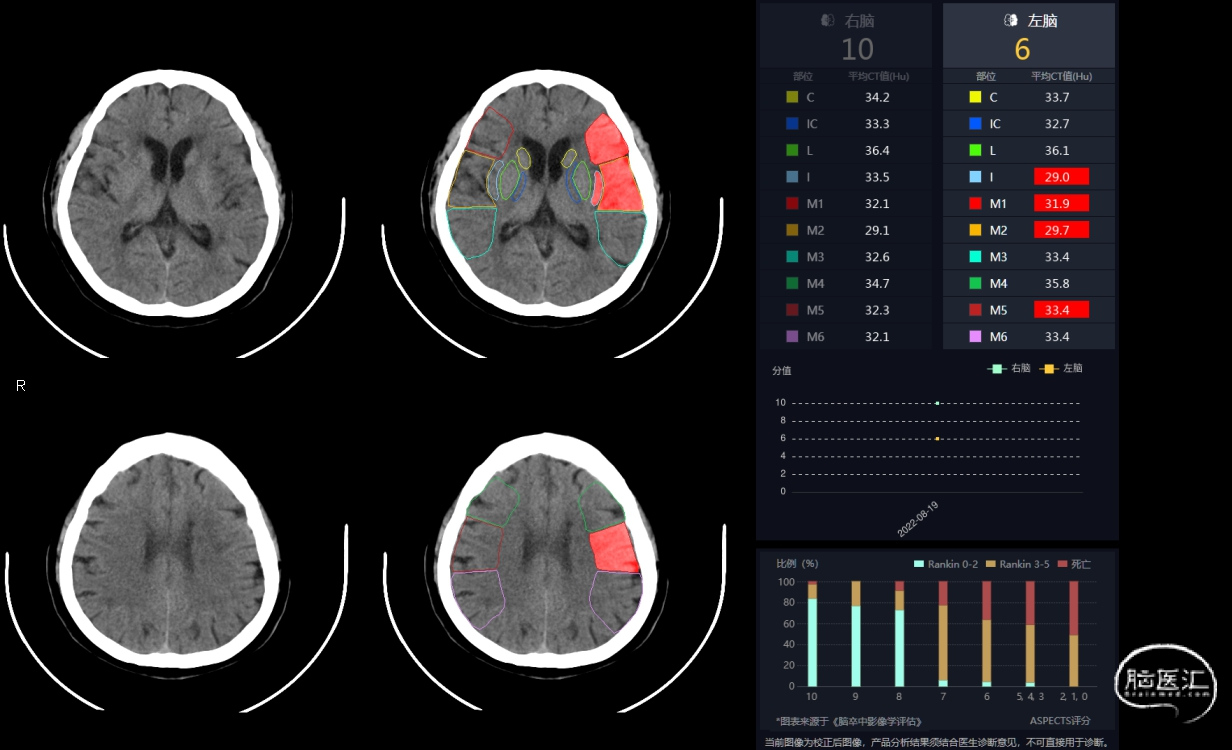Click left brain M1 red color swatch
The width and height of the screenshot is (1232, 750).
click(x=975, y=204)
